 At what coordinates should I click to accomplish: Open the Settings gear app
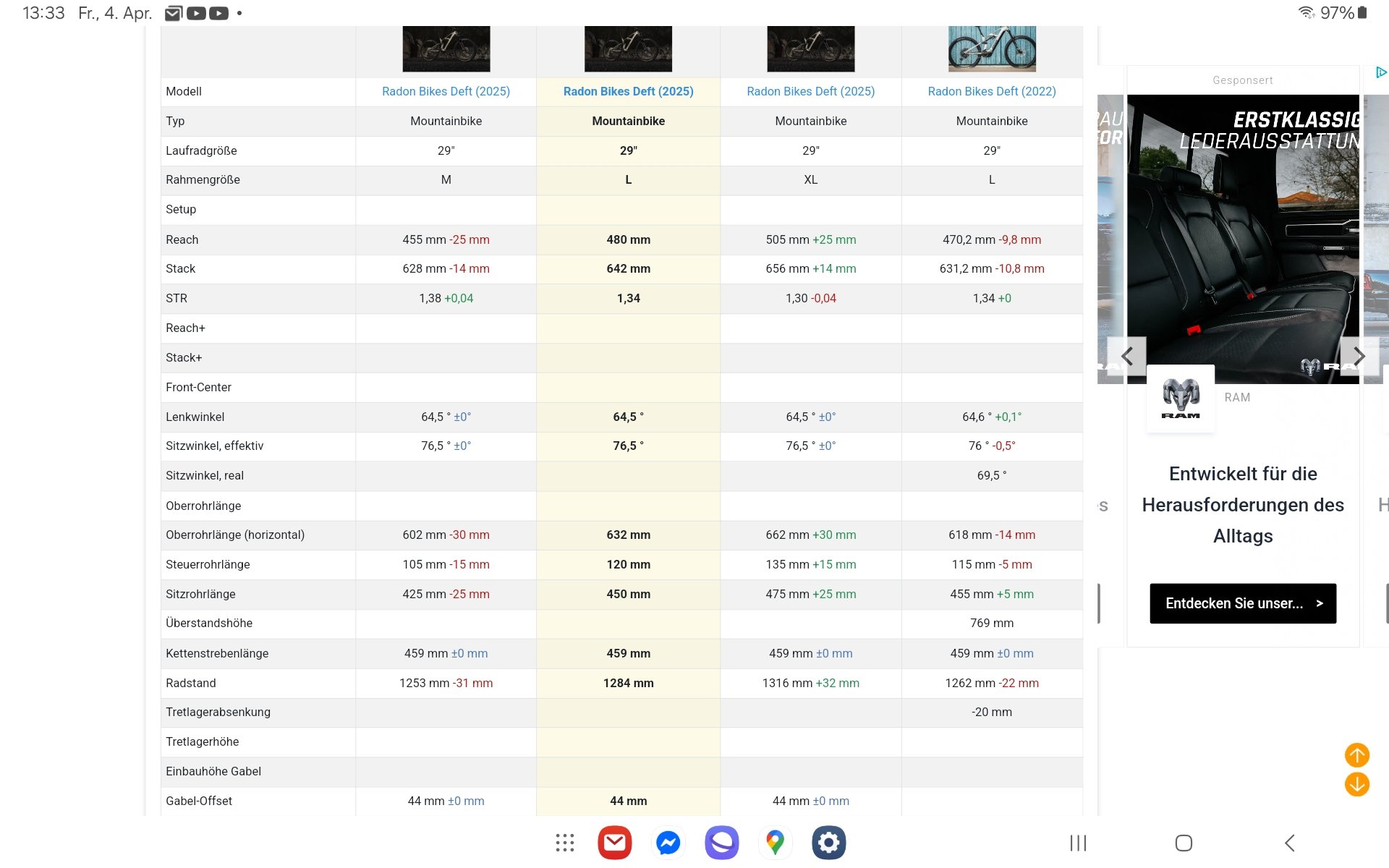coord(828,843)
